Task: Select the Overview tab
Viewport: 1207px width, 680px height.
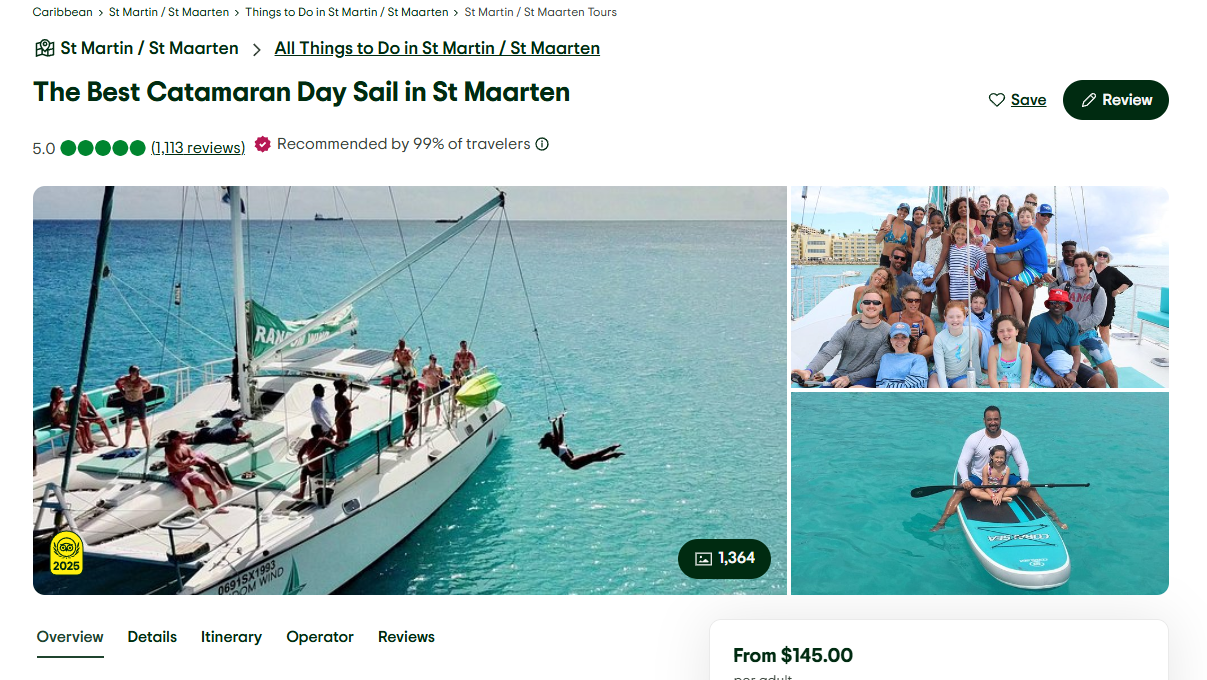Action: pyautogui.click(x=70, y=637)
